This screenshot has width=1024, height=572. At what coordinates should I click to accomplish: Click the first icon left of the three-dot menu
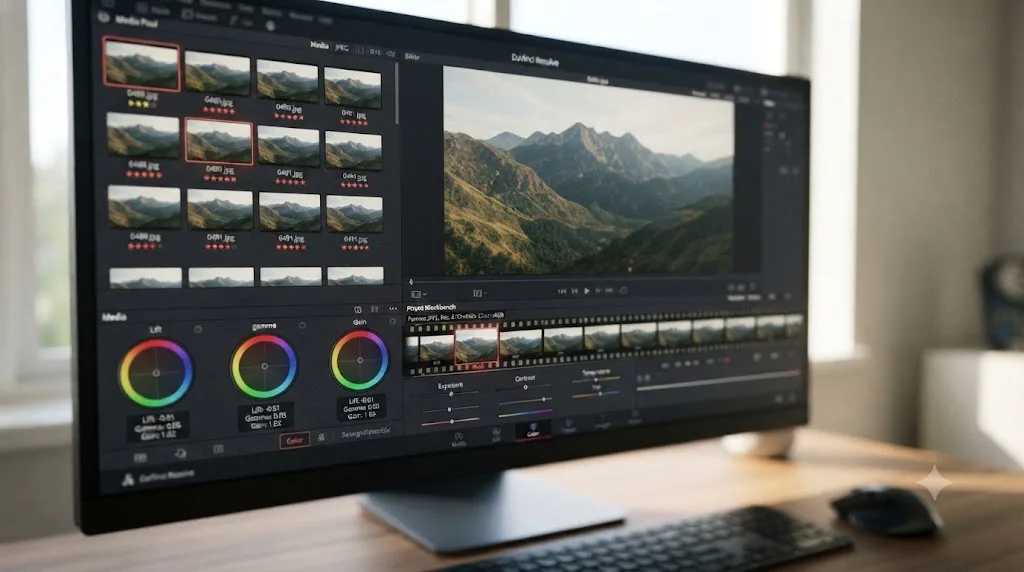[x=358, y=310]
